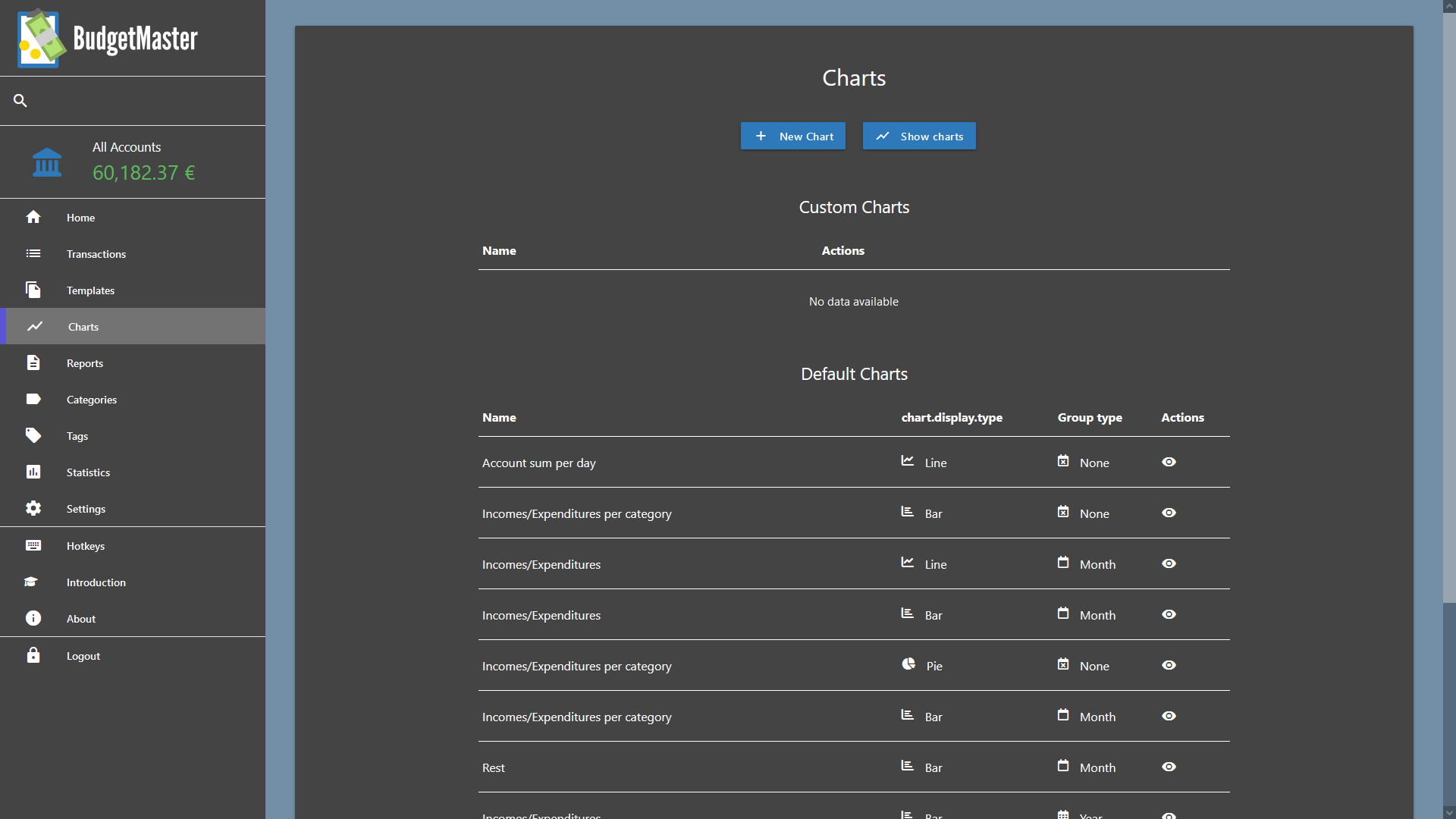This screenshot has height=819, width=1456.
Task: Click the 'Rest' chart name
Action: [493, 767]
